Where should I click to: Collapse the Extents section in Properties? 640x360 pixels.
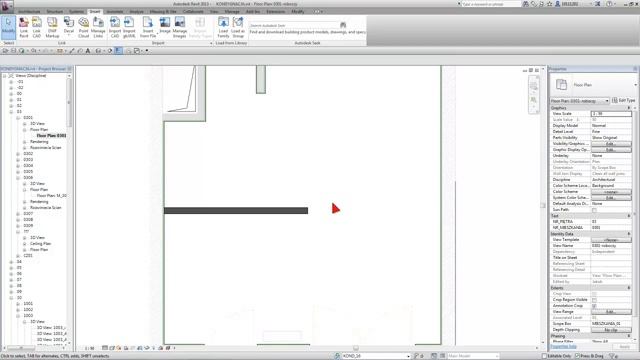(x=629, y=288)
